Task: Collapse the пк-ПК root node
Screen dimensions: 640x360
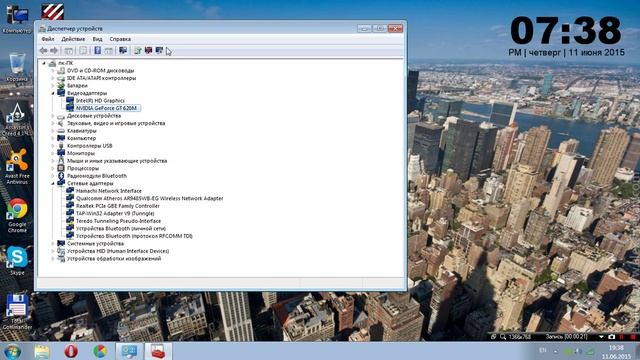Action: point(44,63)
